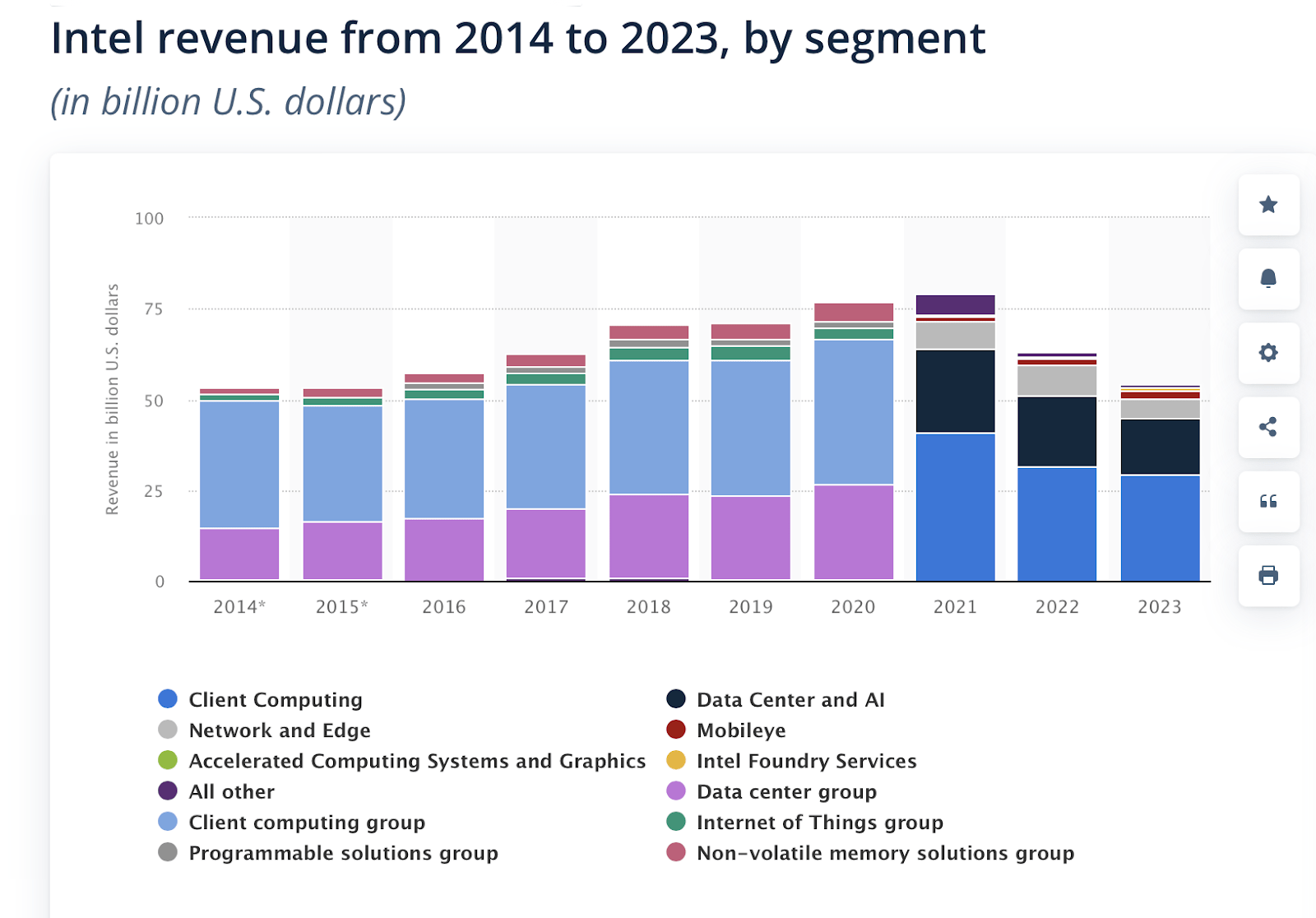The height and width of the screenshot is (918, 1316).
Task: Open alerts via the bell icon
Action: click(1267, 279)
